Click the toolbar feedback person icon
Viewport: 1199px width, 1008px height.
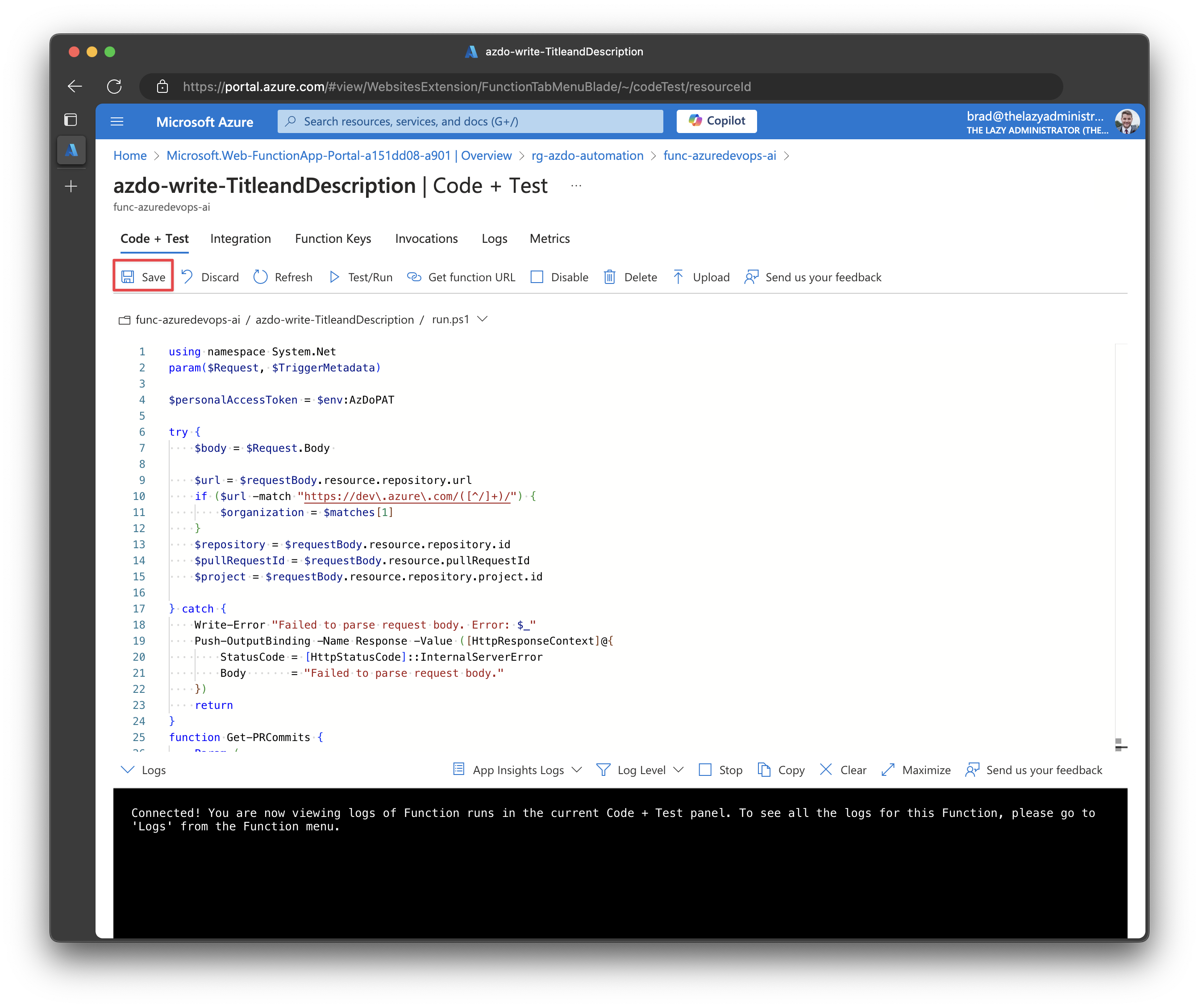(752, 277)
